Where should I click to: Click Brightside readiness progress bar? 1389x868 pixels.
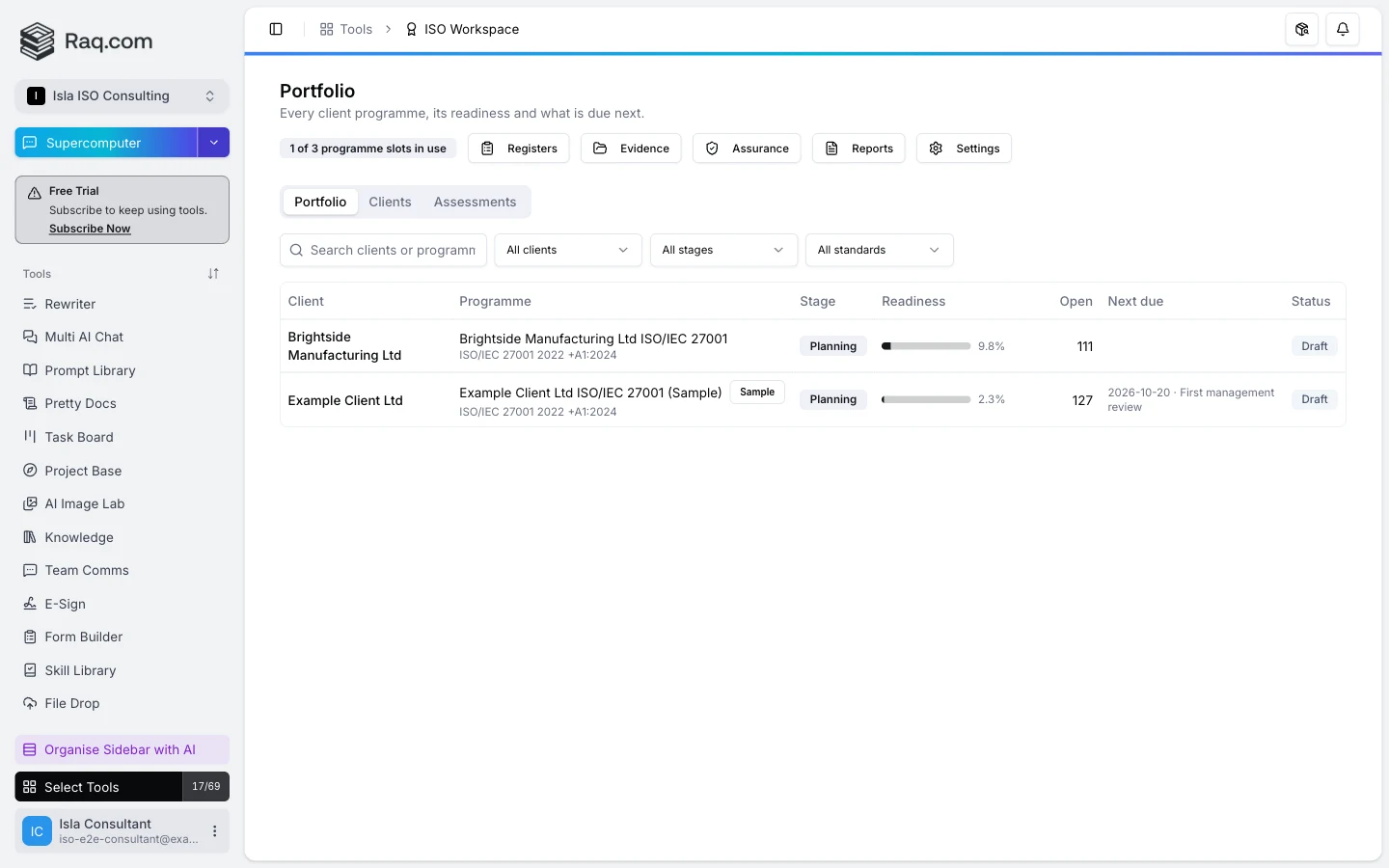(x=926, y=346)
